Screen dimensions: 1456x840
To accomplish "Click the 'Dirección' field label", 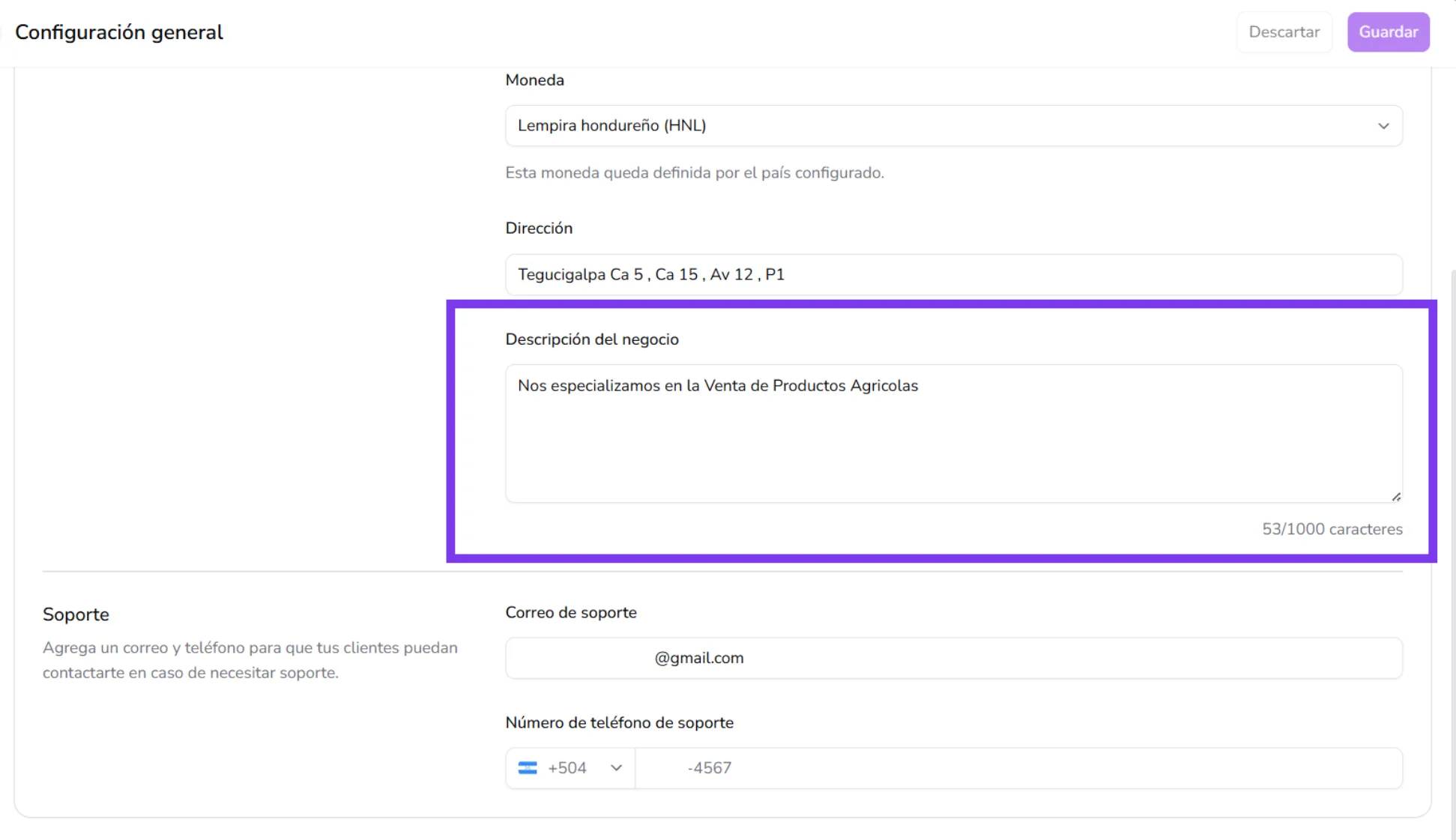I will [539, 229].
